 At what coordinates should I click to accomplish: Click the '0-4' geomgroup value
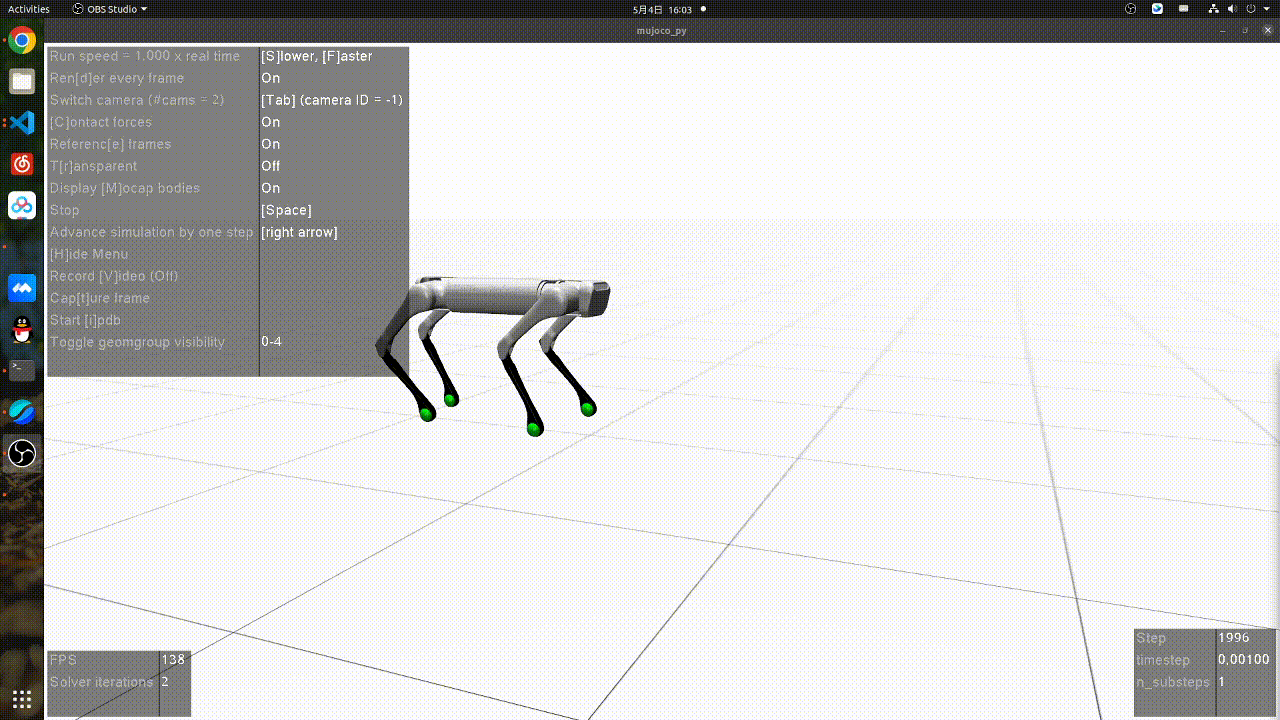click(x=271, y=342)
